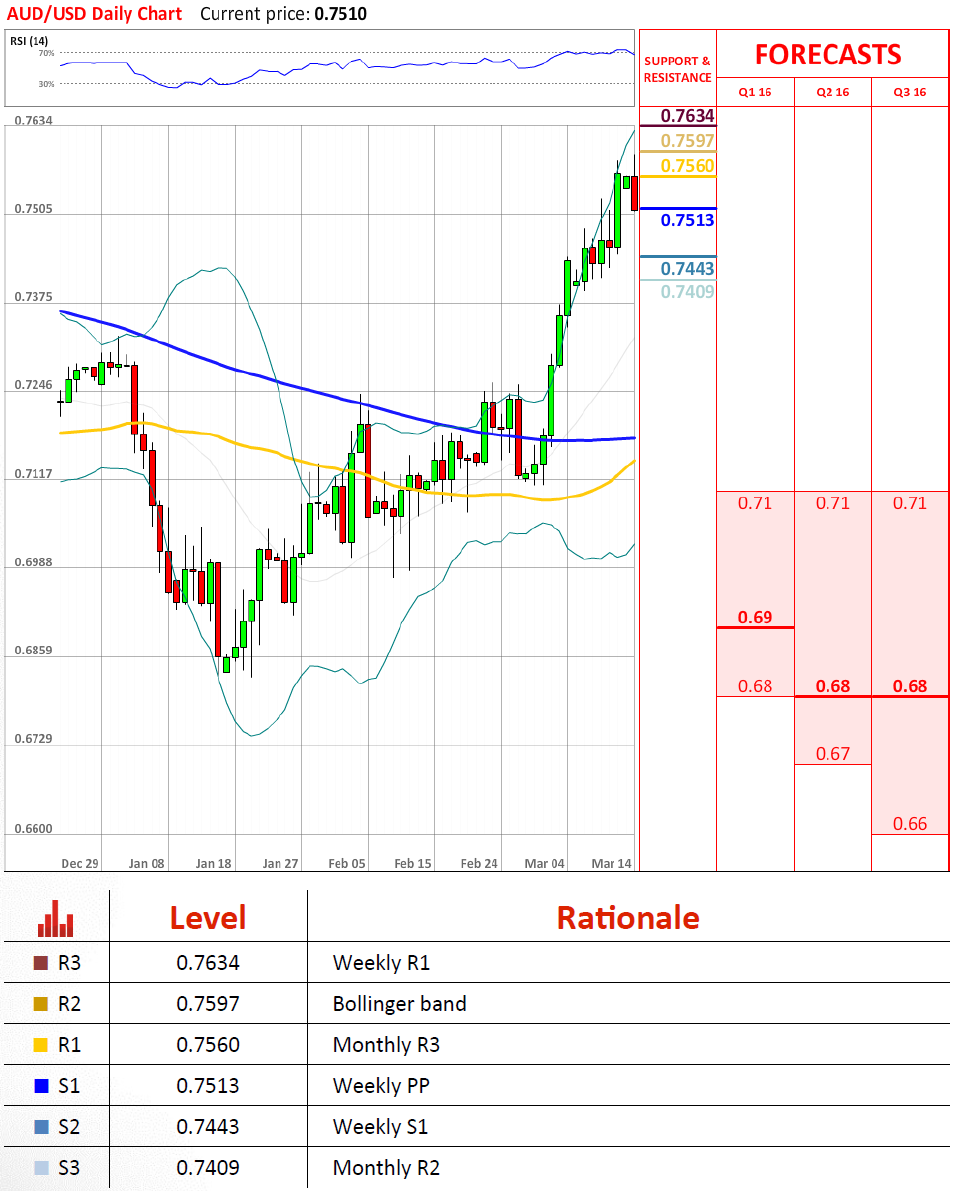
Task: Click the SUPPORT & RESISTANCE header
Action: [x=677, y=69]
